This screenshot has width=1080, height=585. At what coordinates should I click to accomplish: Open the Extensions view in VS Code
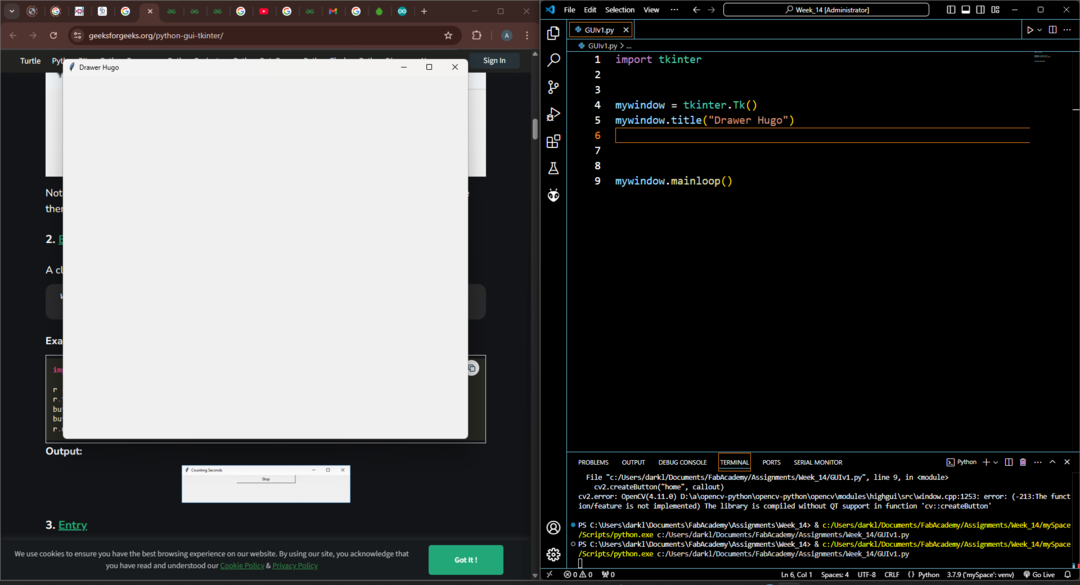[x=553, y=141]
